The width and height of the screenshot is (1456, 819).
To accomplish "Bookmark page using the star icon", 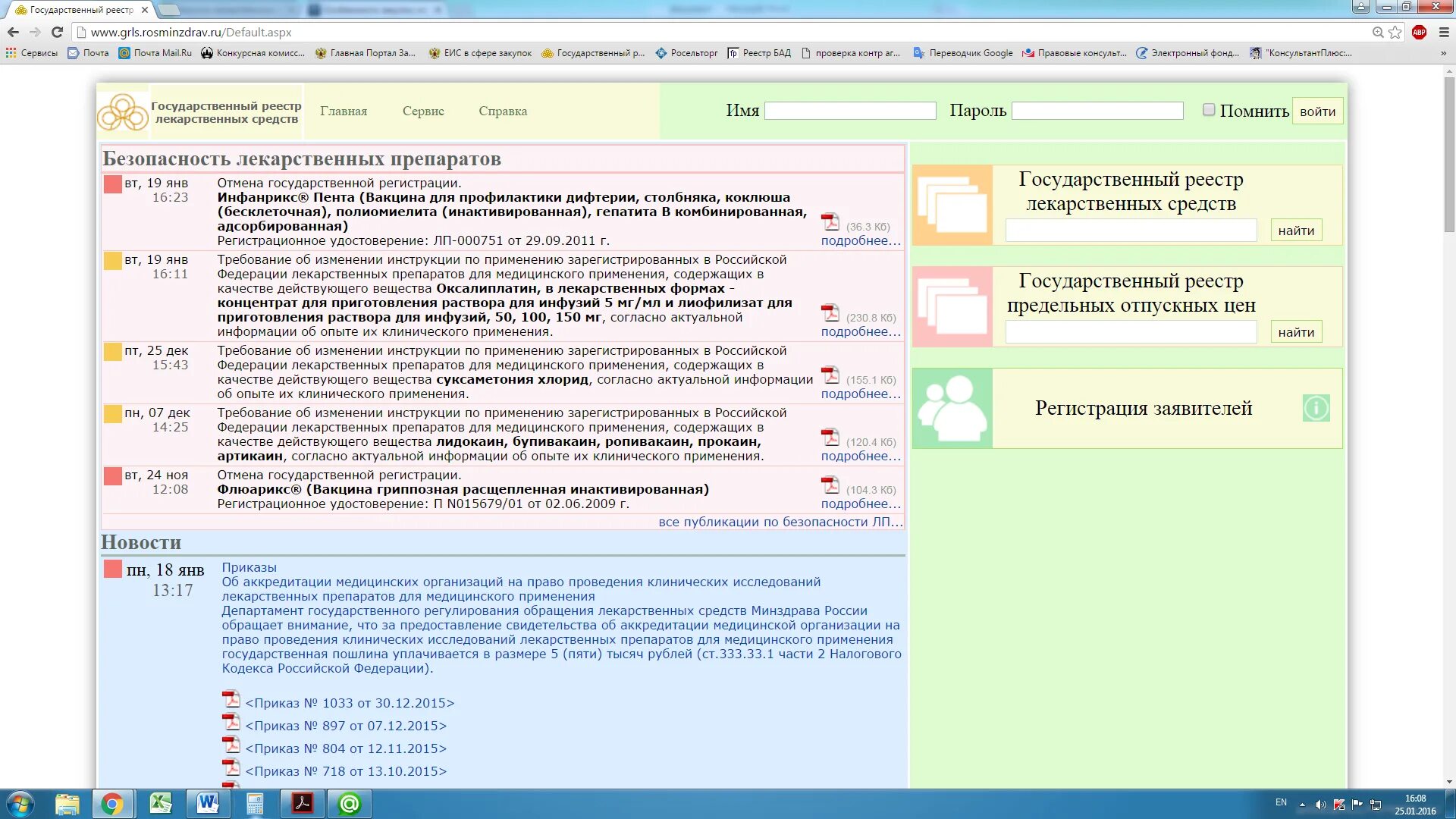I will pos(1395,32).
